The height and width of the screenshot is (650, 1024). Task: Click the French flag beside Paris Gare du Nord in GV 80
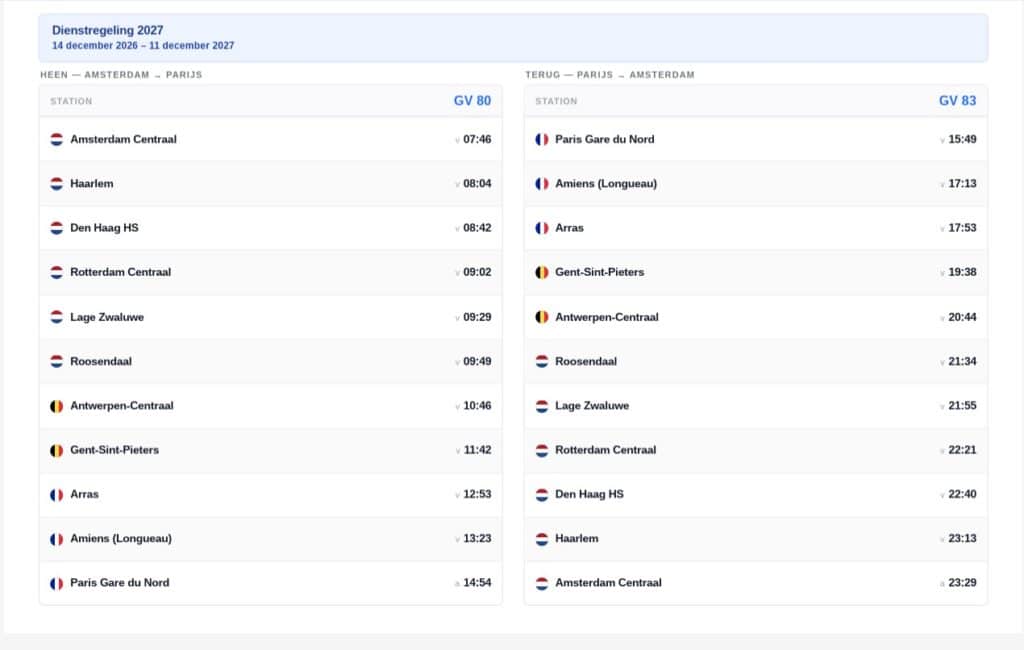tap(57, 583)
